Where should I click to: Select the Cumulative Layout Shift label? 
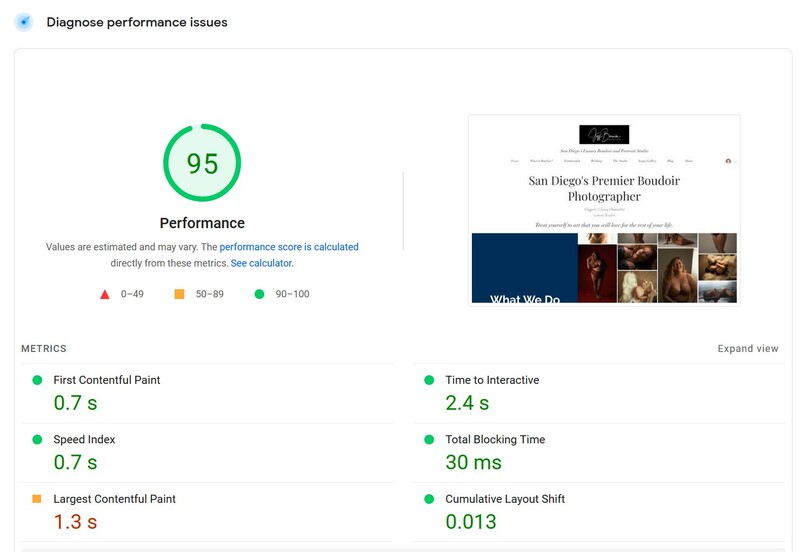pyautogui.click(x=505, y=499)
